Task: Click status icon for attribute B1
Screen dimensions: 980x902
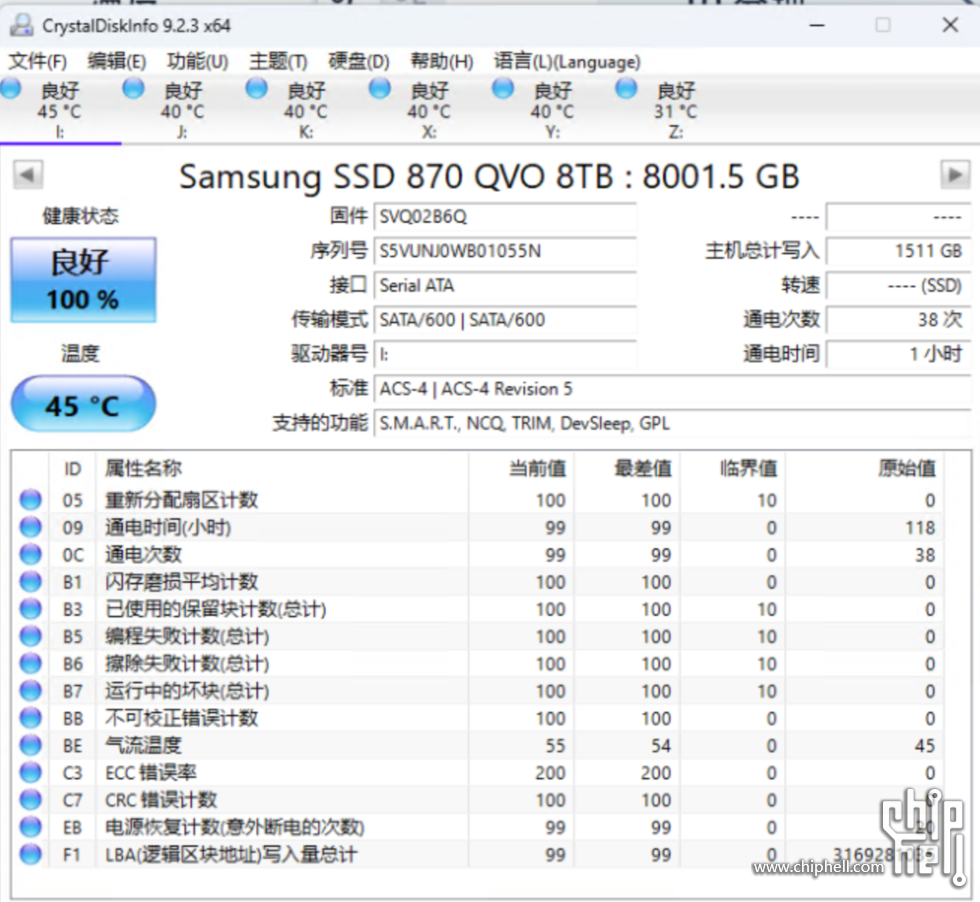Action: tap(31, 582)
